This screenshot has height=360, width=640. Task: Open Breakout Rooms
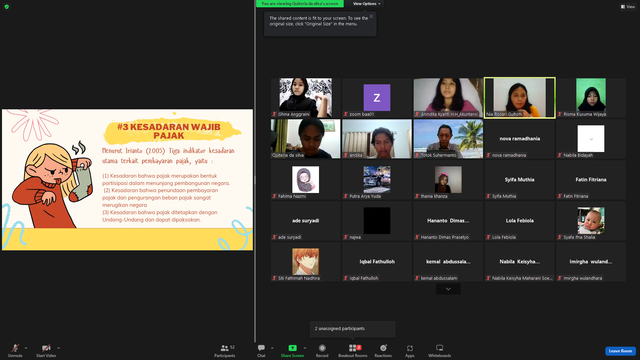point(353,350)
